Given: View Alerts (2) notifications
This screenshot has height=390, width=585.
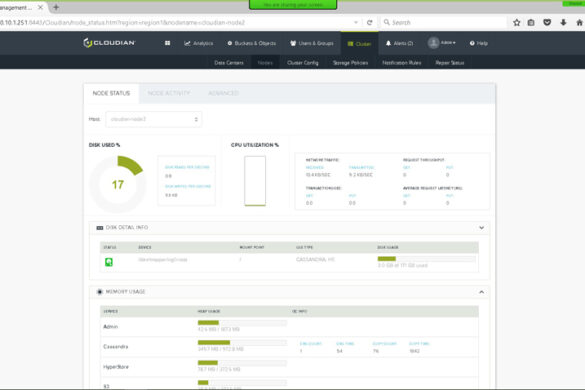Looking at the screenshot, I should pyautogui.click(x=400, y=43).
